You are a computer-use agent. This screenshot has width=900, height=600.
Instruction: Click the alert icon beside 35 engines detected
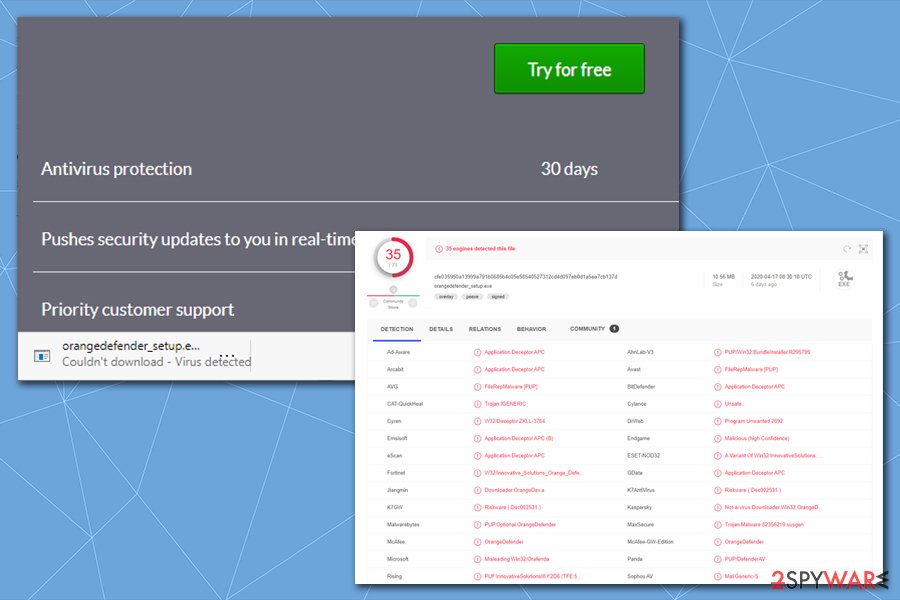coord(439,249)
